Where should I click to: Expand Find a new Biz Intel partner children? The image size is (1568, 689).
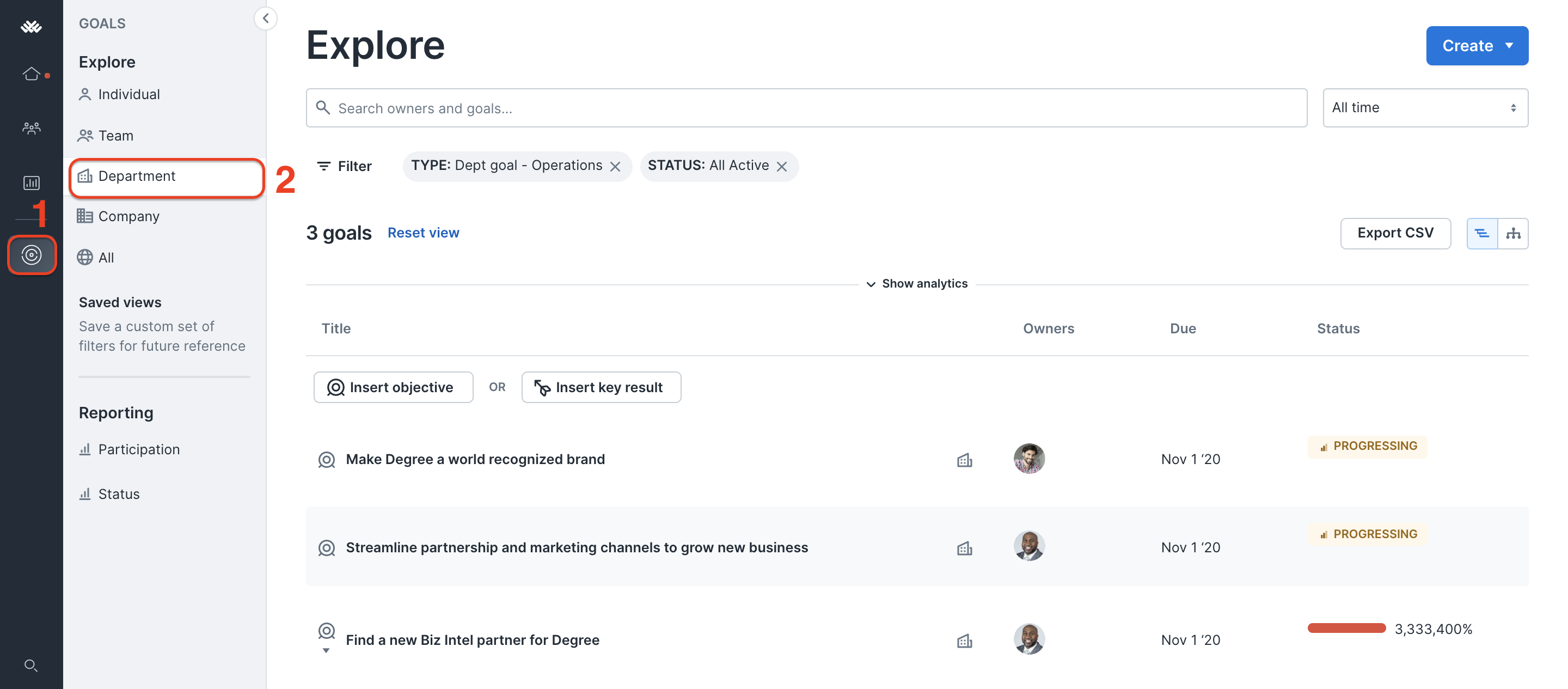pos(326,651)
